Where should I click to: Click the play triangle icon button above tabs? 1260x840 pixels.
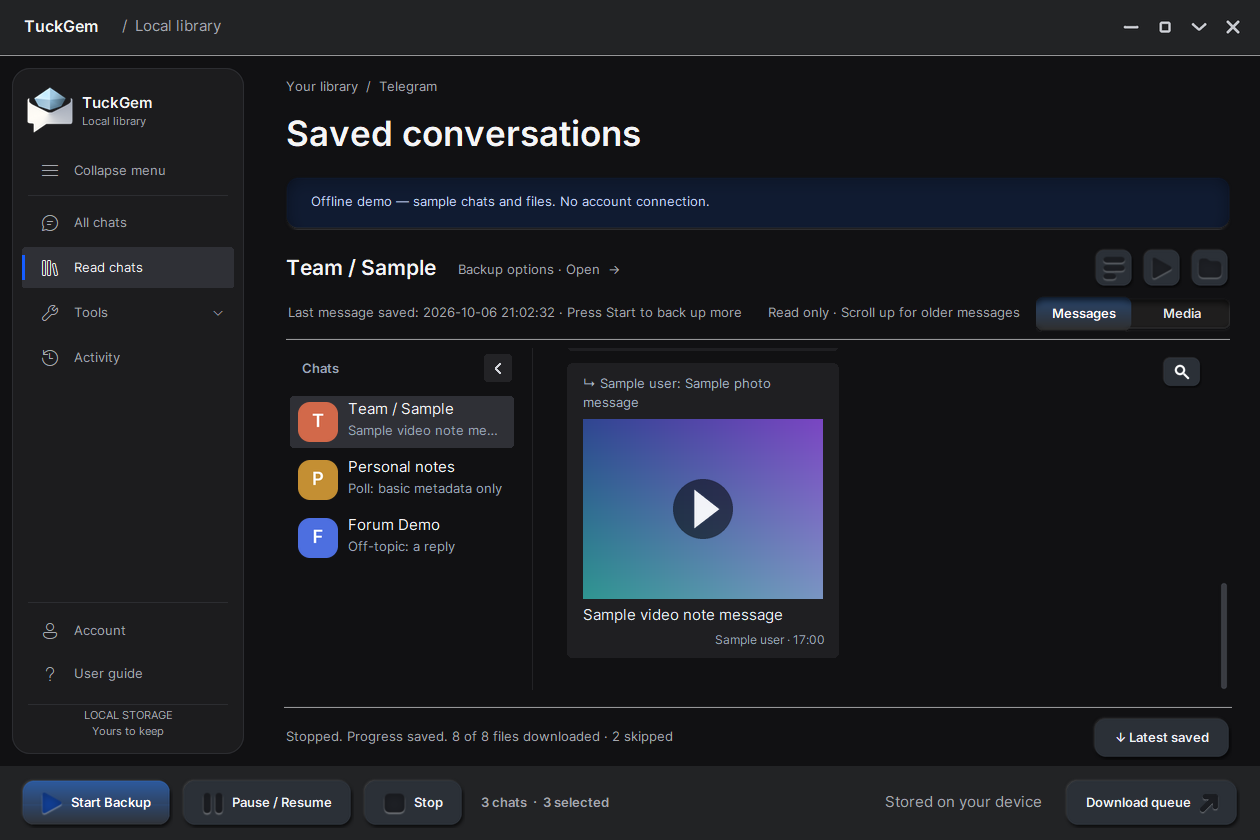(x=1161, y=268)
